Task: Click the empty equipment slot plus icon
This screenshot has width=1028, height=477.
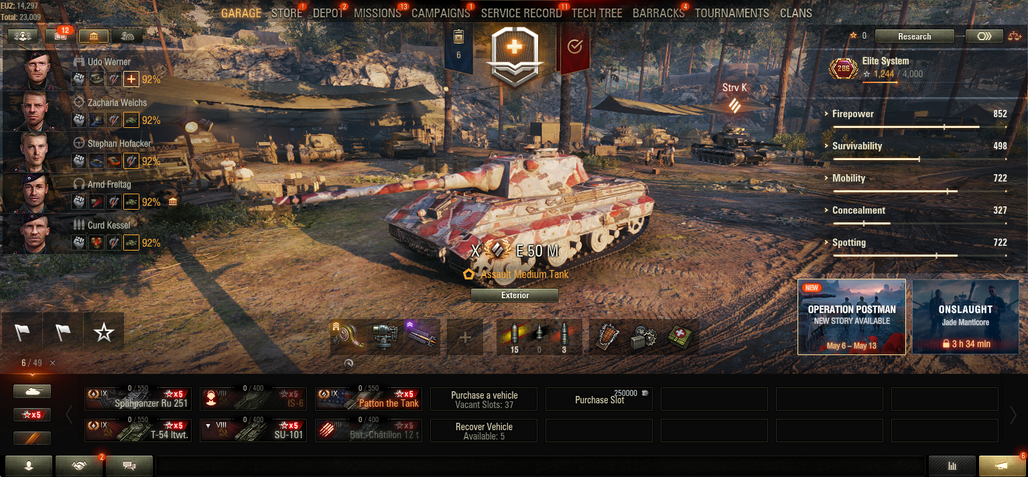Action: (x=465, y=337)
